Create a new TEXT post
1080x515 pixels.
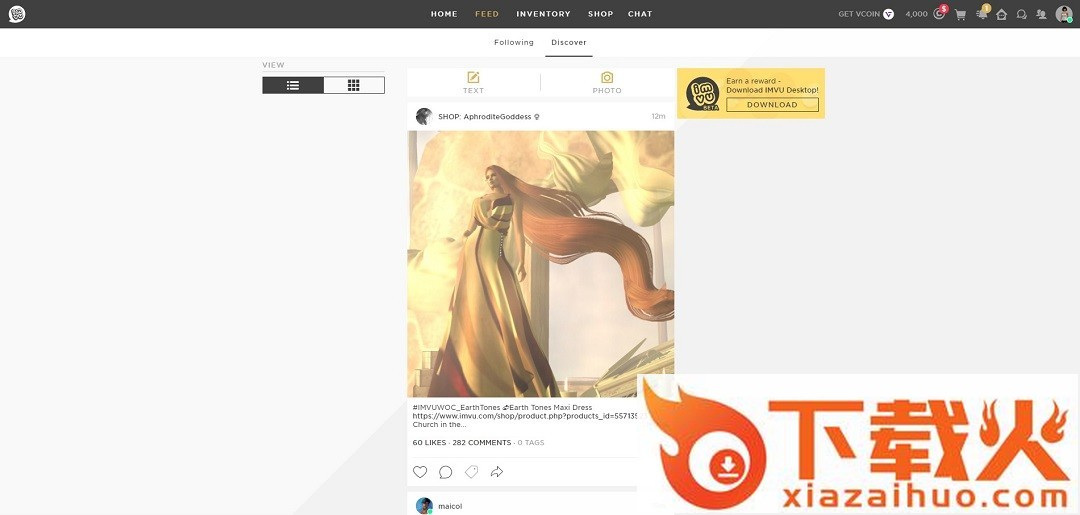point(473,83)
